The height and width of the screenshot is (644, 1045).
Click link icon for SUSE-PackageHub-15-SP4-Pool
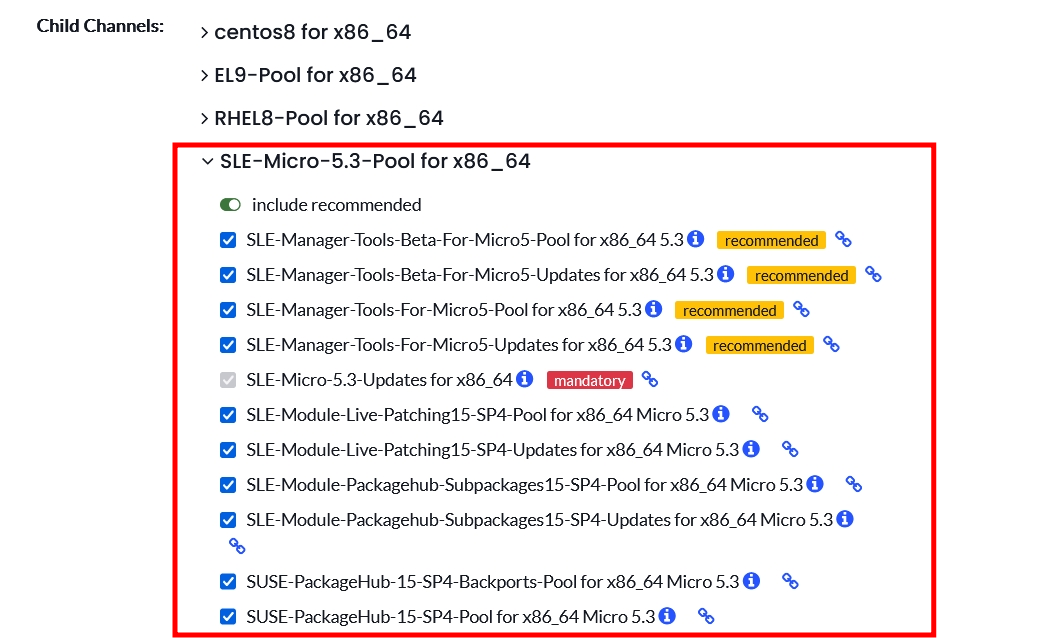706,616
